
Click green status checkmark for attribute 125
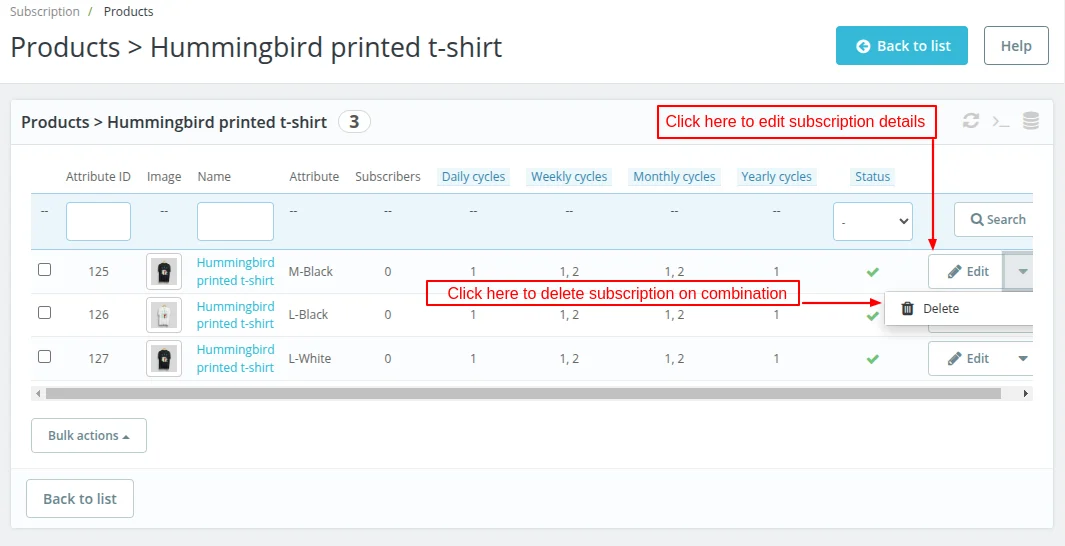coord(873,271)
